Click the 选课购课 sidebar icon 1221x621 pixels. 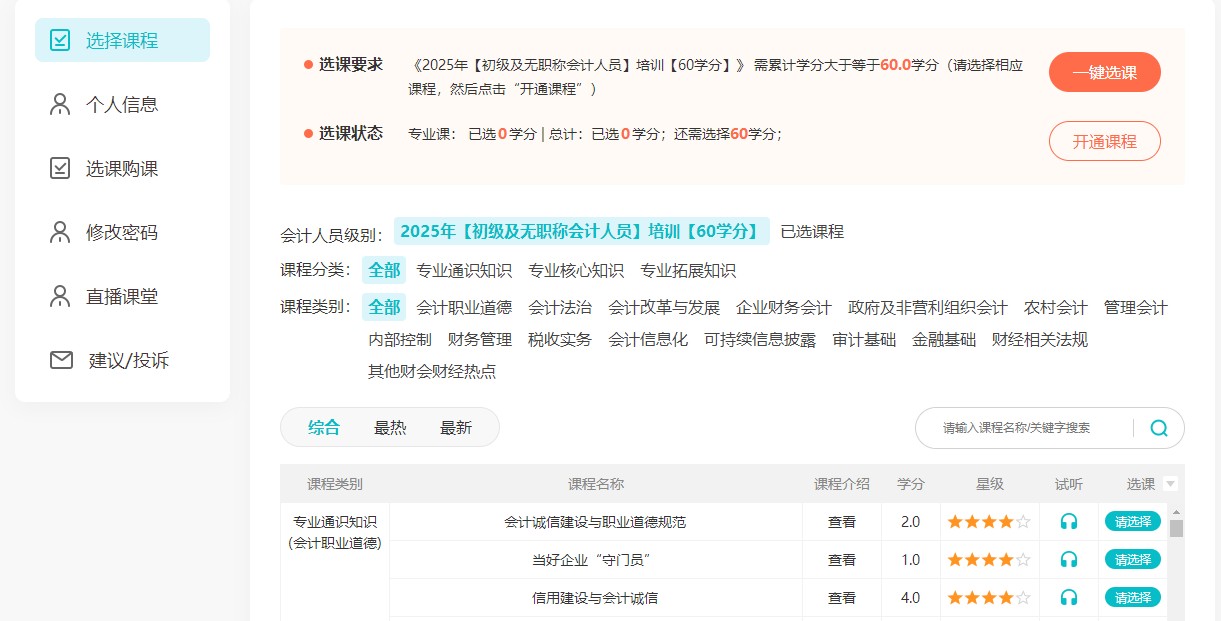(x=61, y=169)
